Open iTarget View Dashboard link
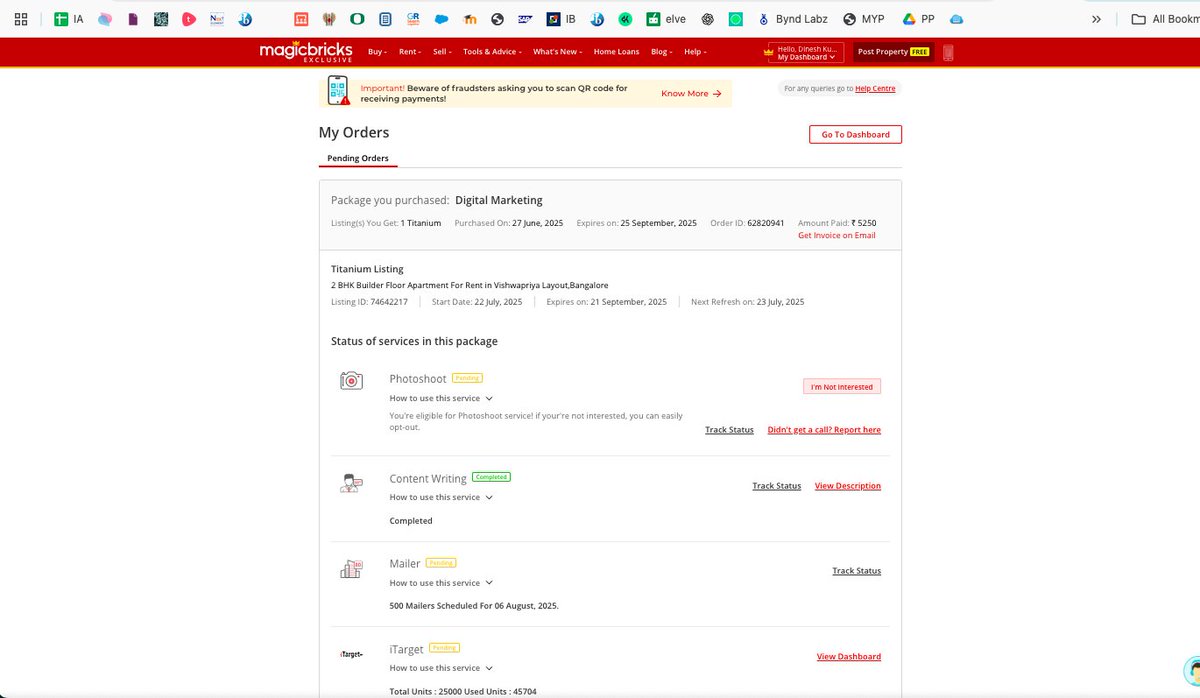The image size is (1200, 698). [849, 657]
